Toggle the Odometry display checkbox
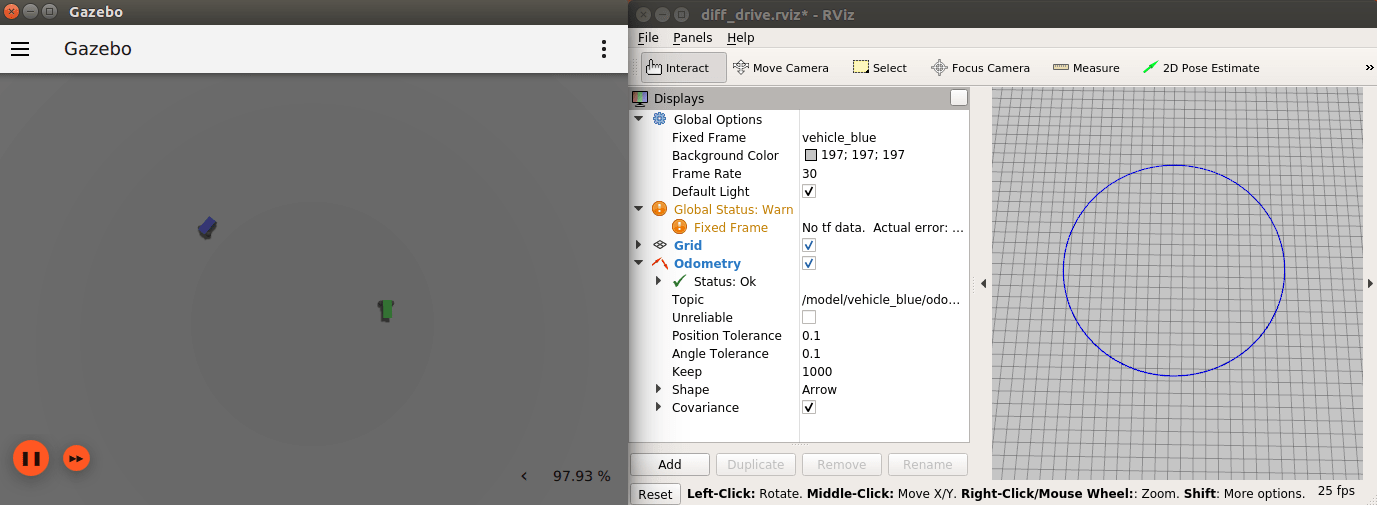Screen dimensions: 1377x505 [809, 263]
